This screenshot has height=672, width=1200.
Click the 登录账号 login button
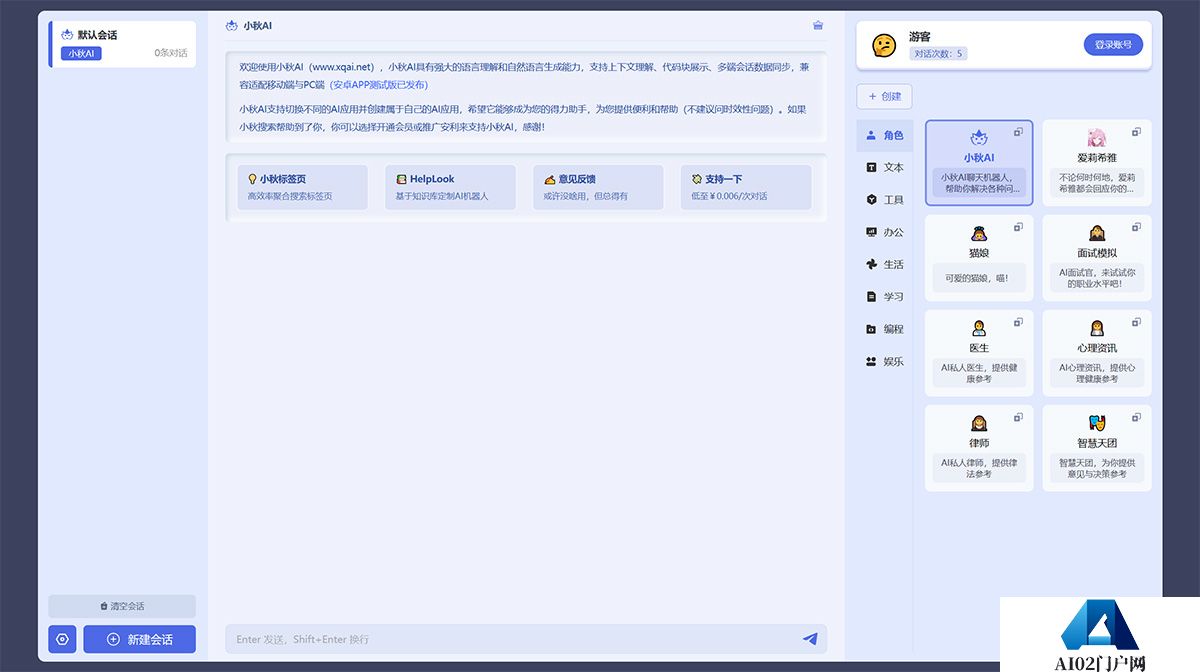(1113, 45)
